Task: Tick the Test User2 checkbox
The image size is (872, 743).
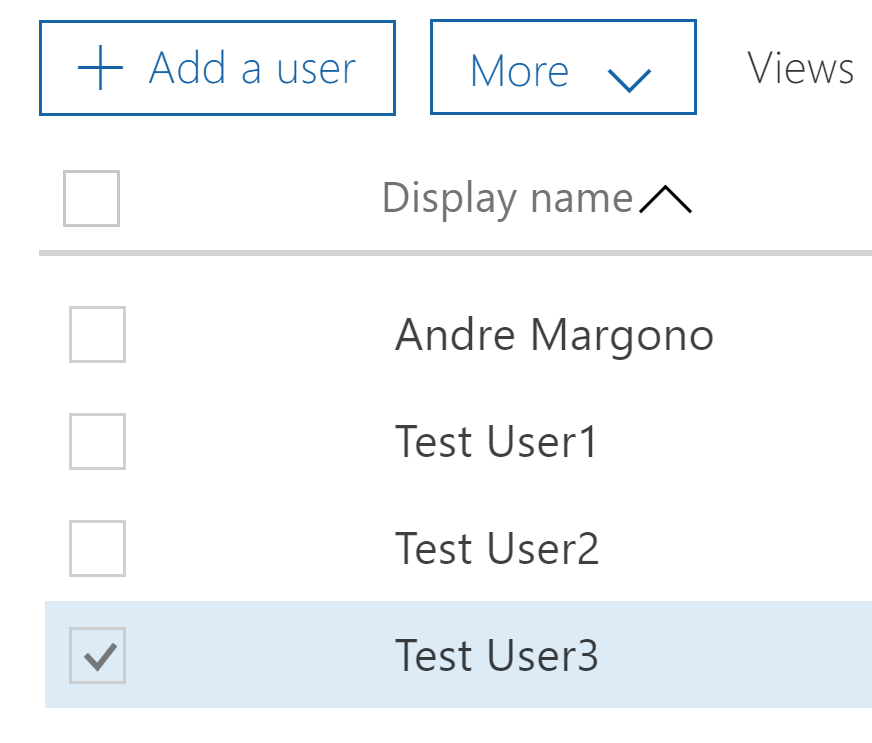Action: [x=97, y=548]
